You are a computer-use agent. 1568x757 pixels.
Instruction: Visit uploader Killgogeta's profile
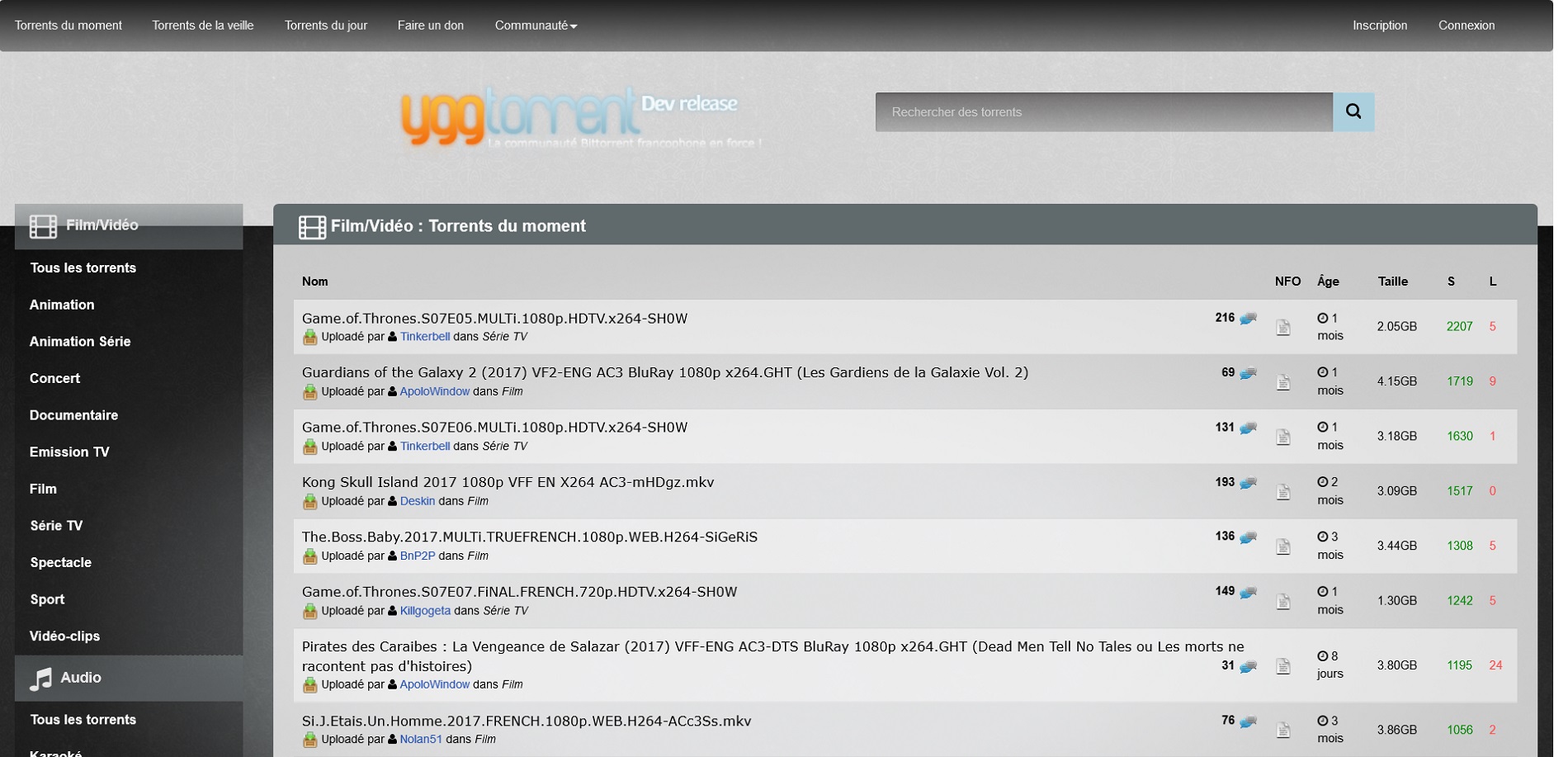click(x=425, y=611)
